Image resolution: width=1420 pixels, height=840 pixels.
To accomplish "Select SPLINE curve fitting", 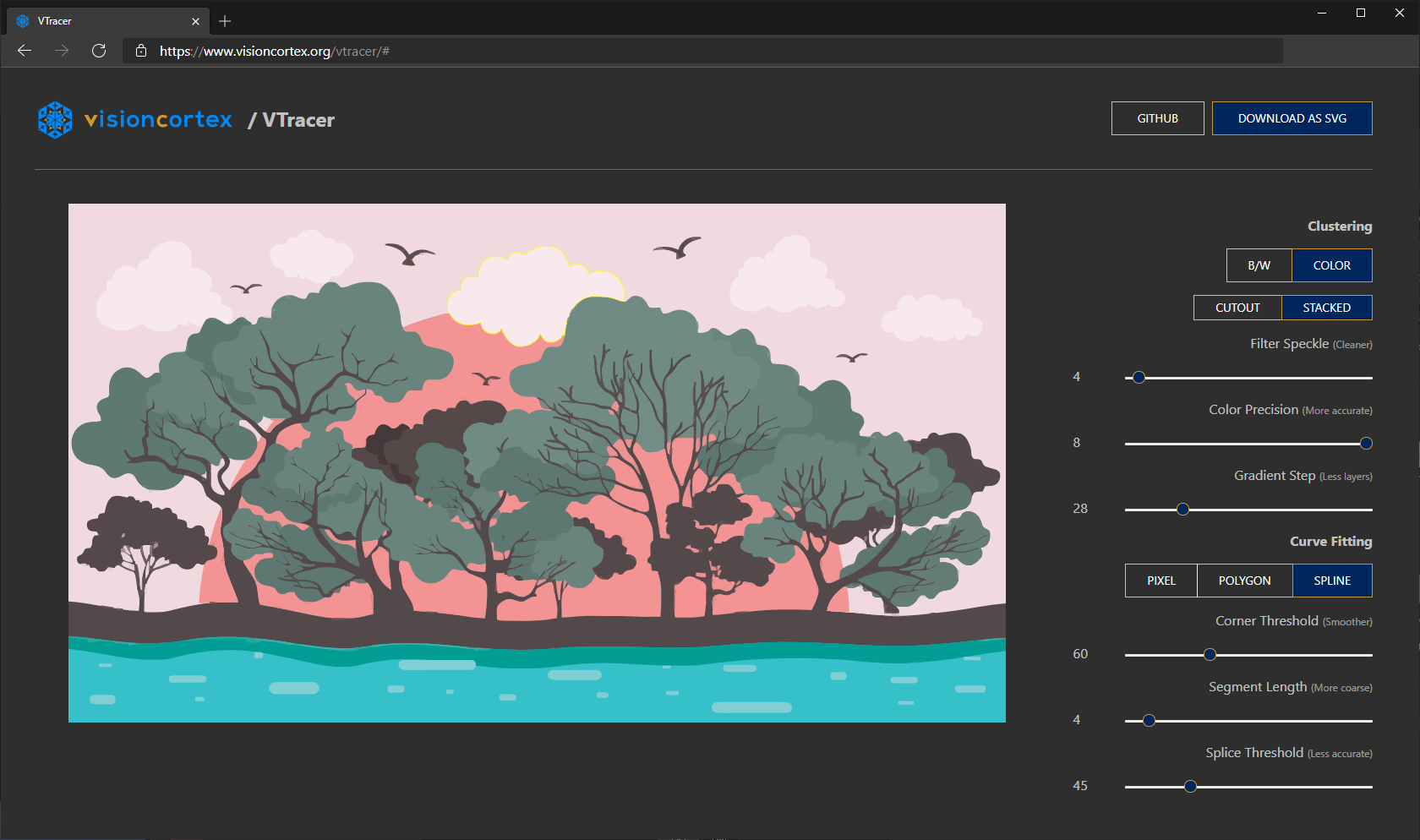I will tap(1331, 581).
